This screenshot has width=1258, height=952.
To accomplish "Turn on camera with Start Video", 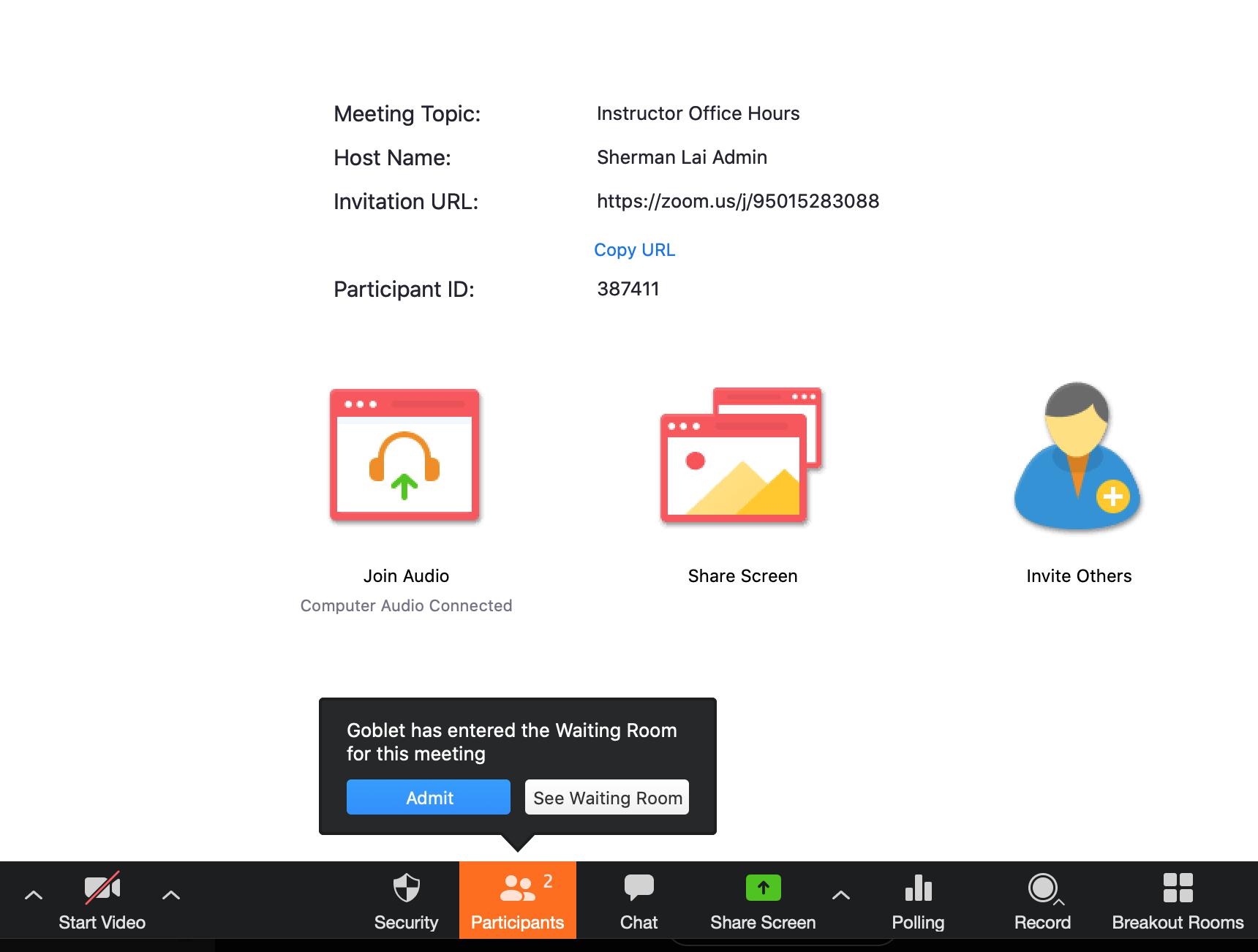I will click(x=102, y=900).
